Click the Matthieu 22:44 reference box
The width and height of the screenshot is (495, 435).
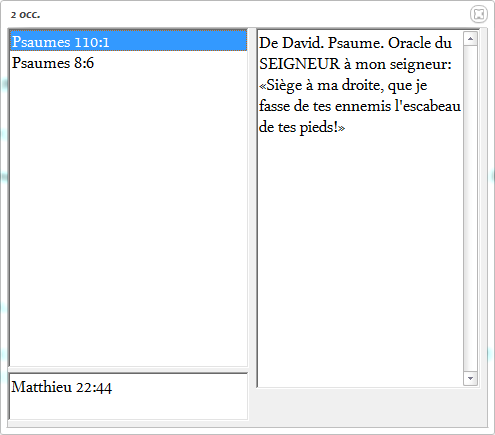[x=128, y=396]
